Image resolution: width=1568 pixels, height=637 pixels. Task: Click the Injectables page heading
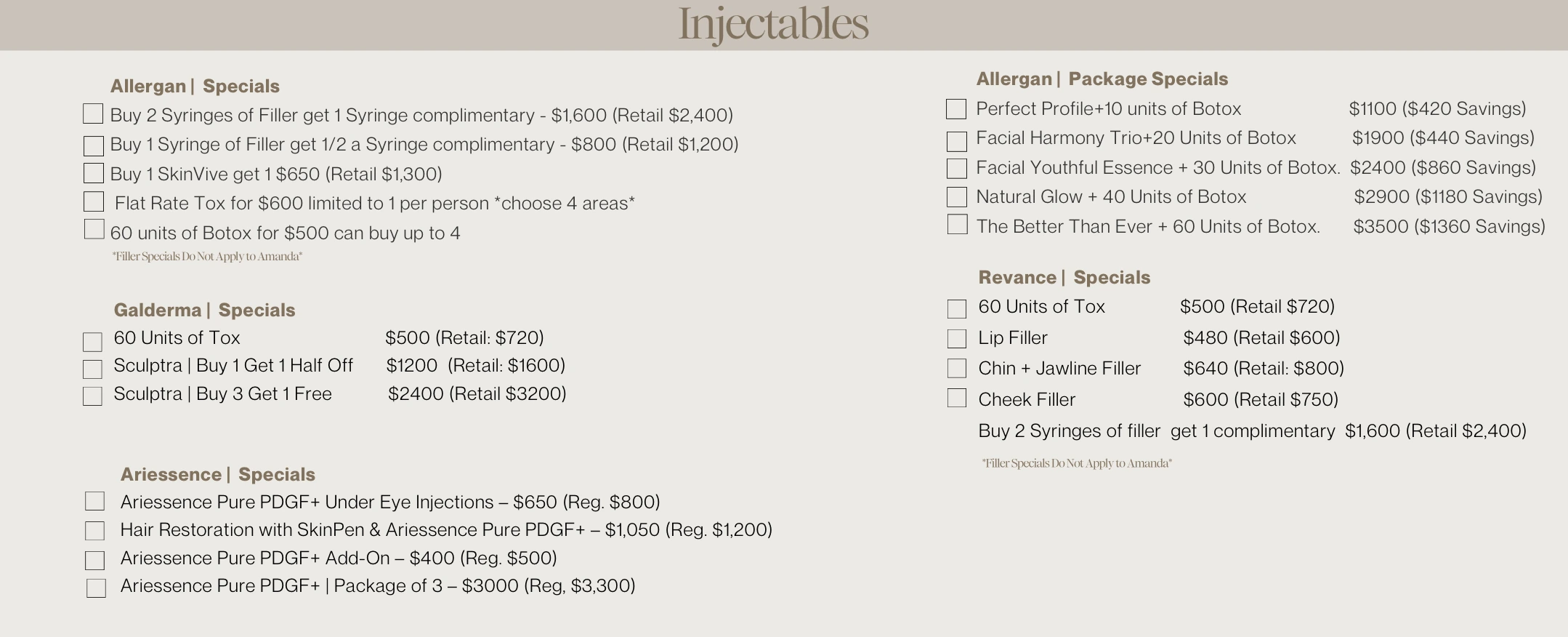tap(773, 24)
